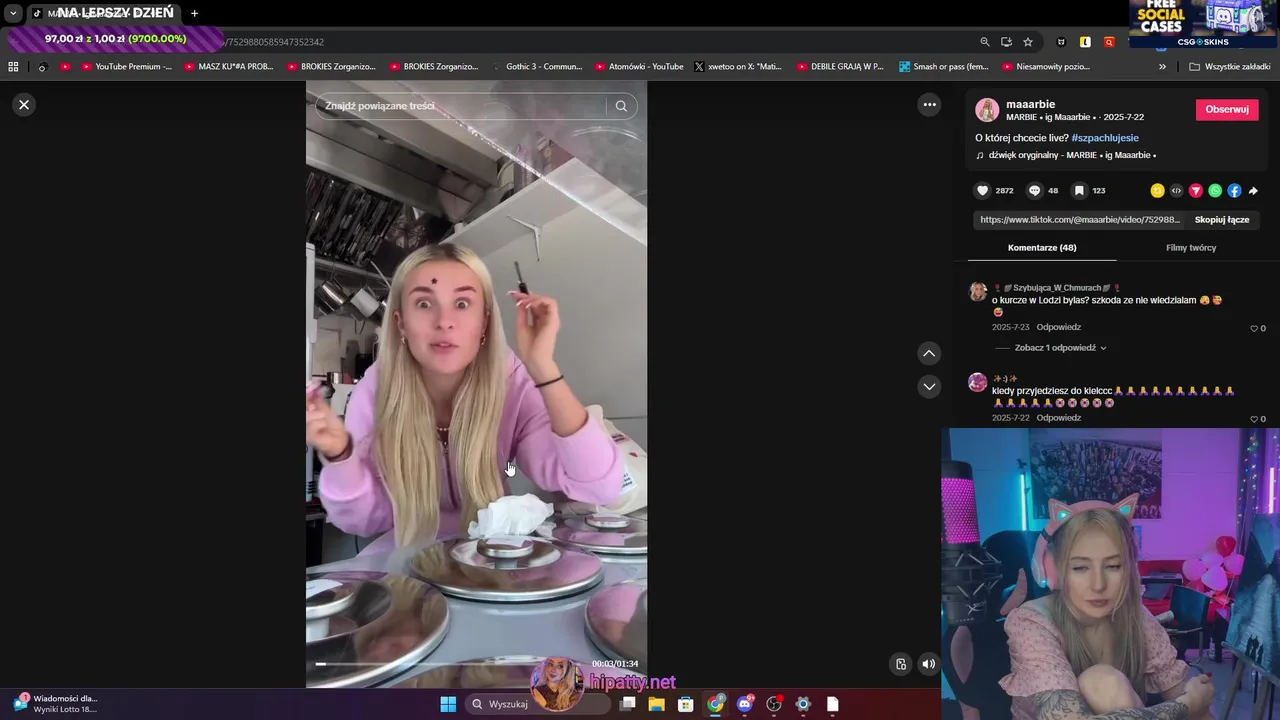Open browser tab list dropdown arrow
Screen dimensions: 1280x720
click(13, 13)
